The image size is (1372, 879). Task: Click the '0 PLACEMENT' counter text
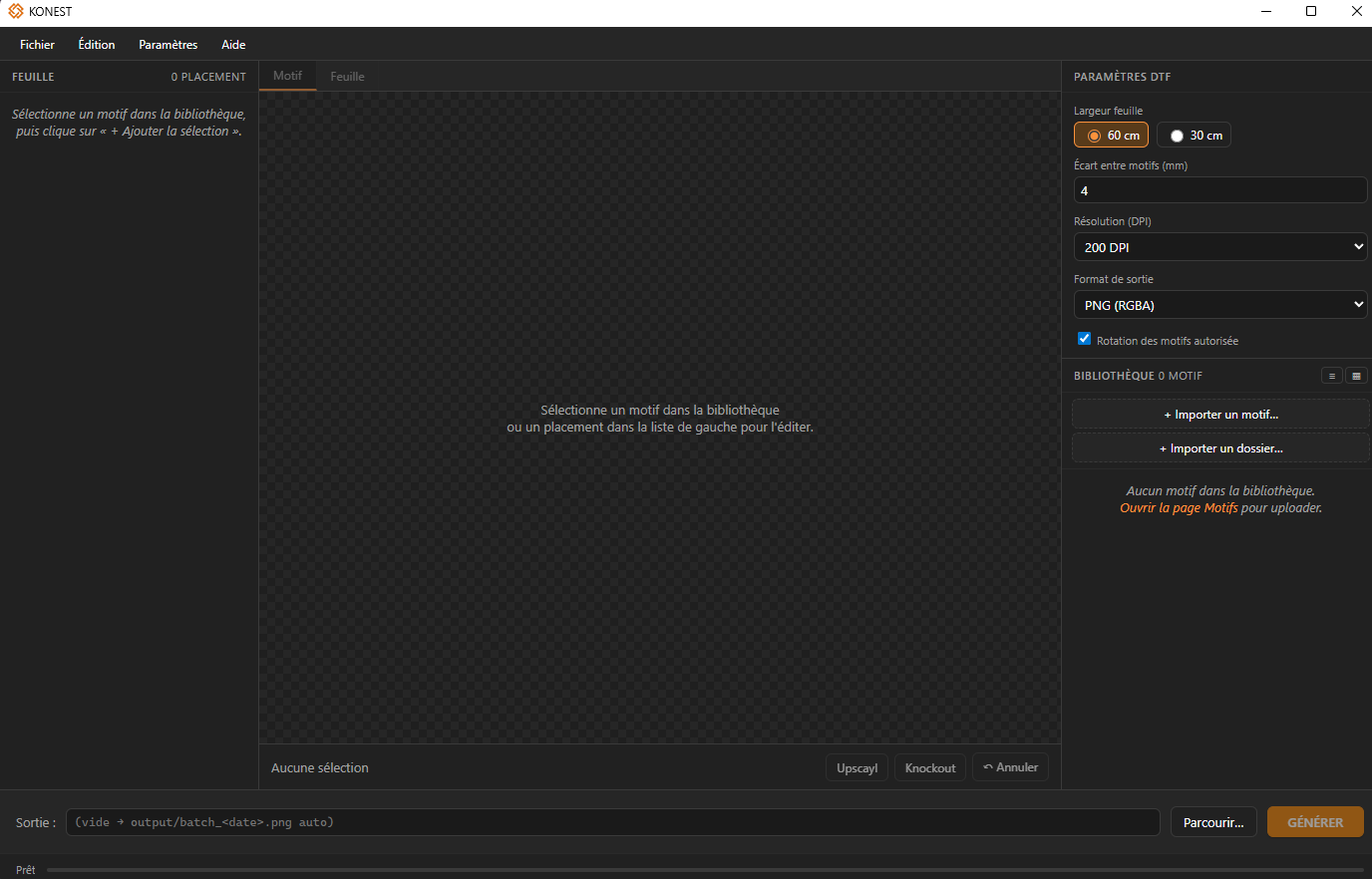point(208,77)
